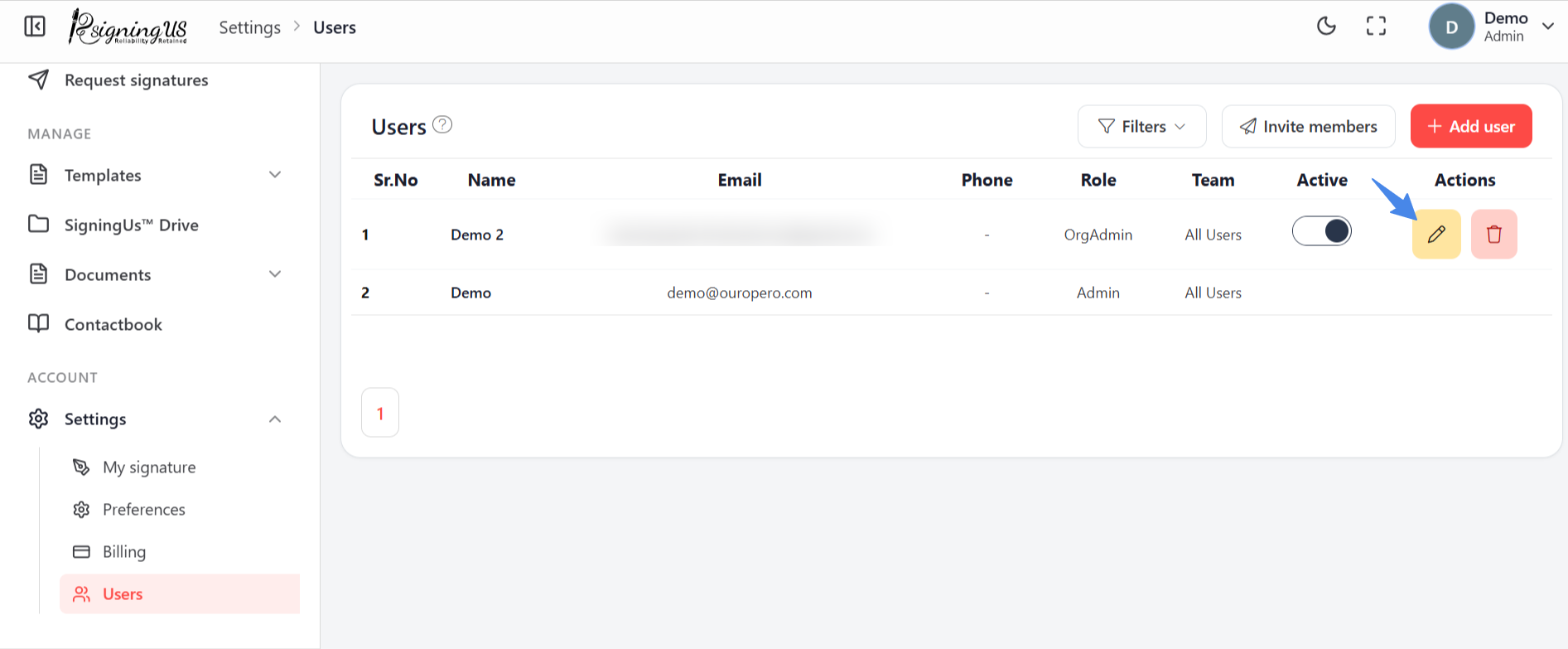Image resolution: width=1568 pixels, height=649 pixels.
Task: Expand the Templates menu chevron
Action: point(275,175)
